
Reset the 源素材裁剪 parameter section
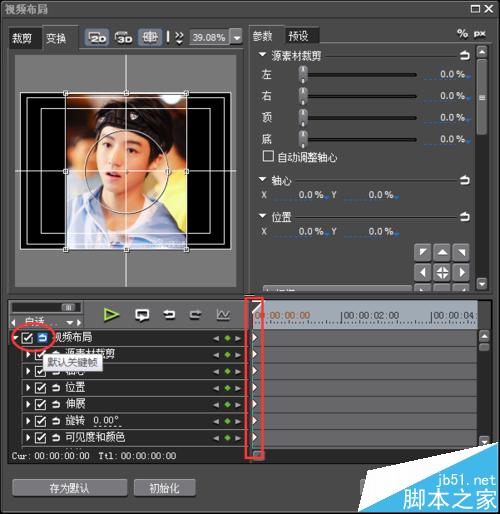[x=465, y=55]
